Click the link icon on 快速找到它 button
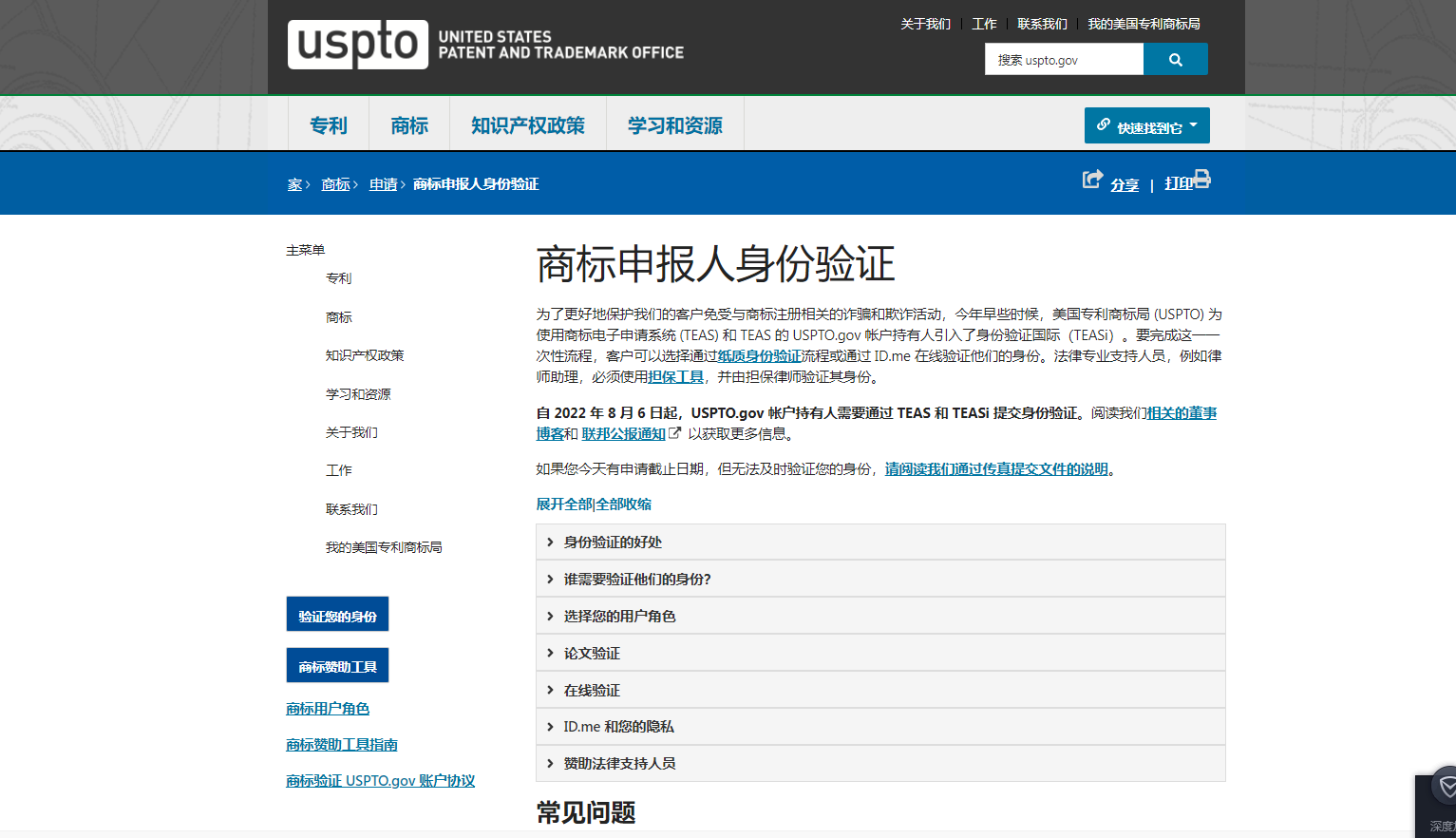Viewport: 1456px width, 838px height. [1103, 124]
